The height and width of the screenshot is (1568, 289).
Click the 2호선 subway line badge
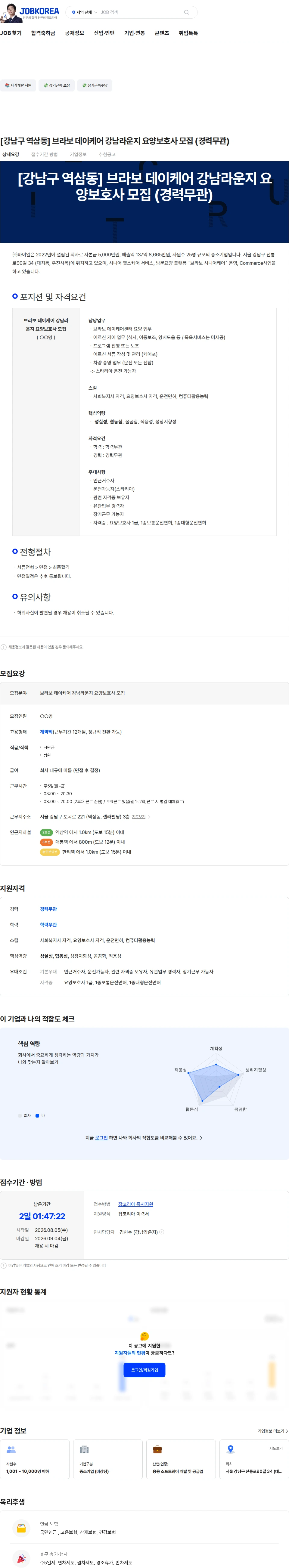tap(46, 832)
